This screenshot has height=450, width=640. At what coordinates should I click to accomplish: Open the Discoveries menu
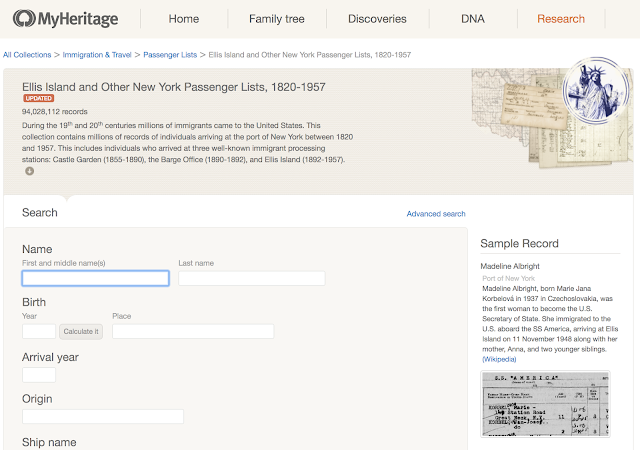coord(377,19)
